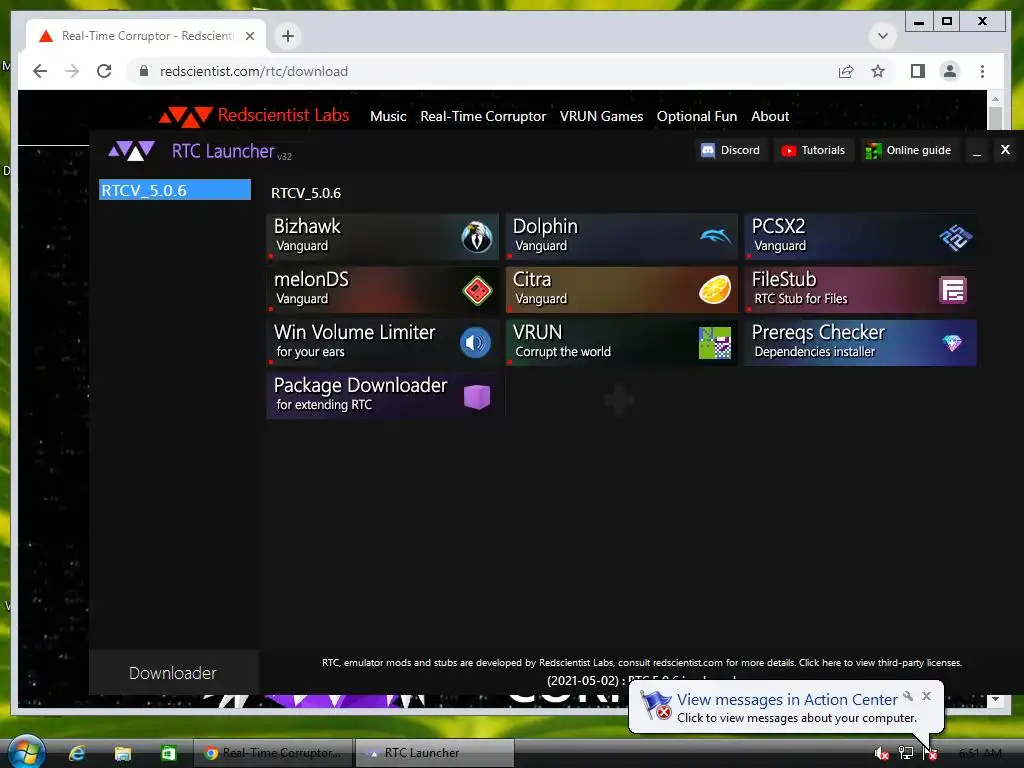This screenshot has height=768, width=1024.
Task: Click the wrench options icon in notification
Action: coord(908,696)
